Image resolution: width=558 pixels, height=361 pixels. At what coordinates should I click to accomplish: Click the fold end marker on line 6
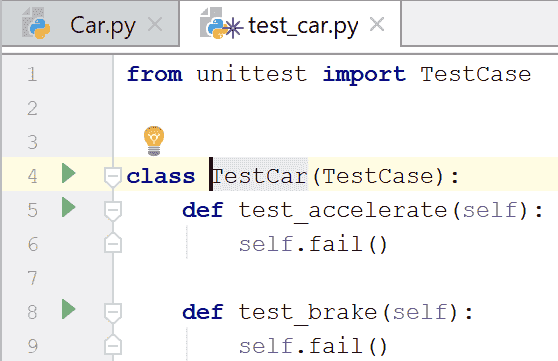113,243
